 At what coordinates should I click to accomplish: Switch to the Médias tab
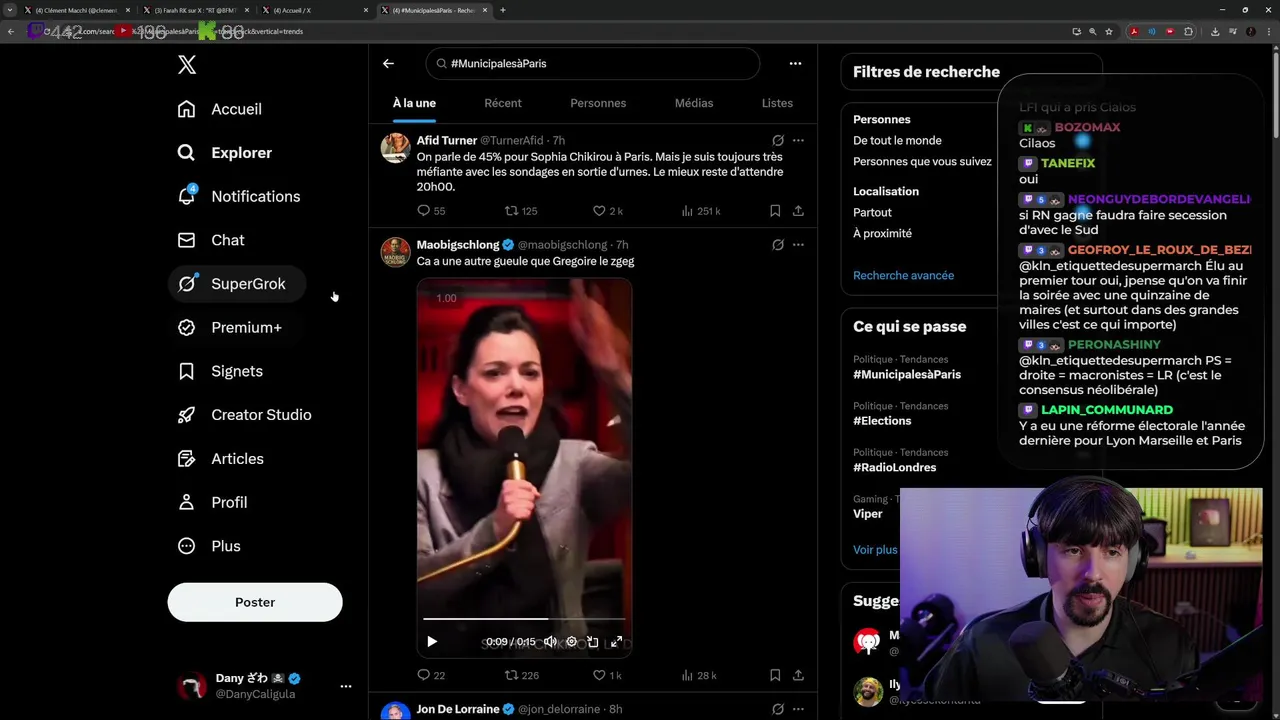click(694, 103)
